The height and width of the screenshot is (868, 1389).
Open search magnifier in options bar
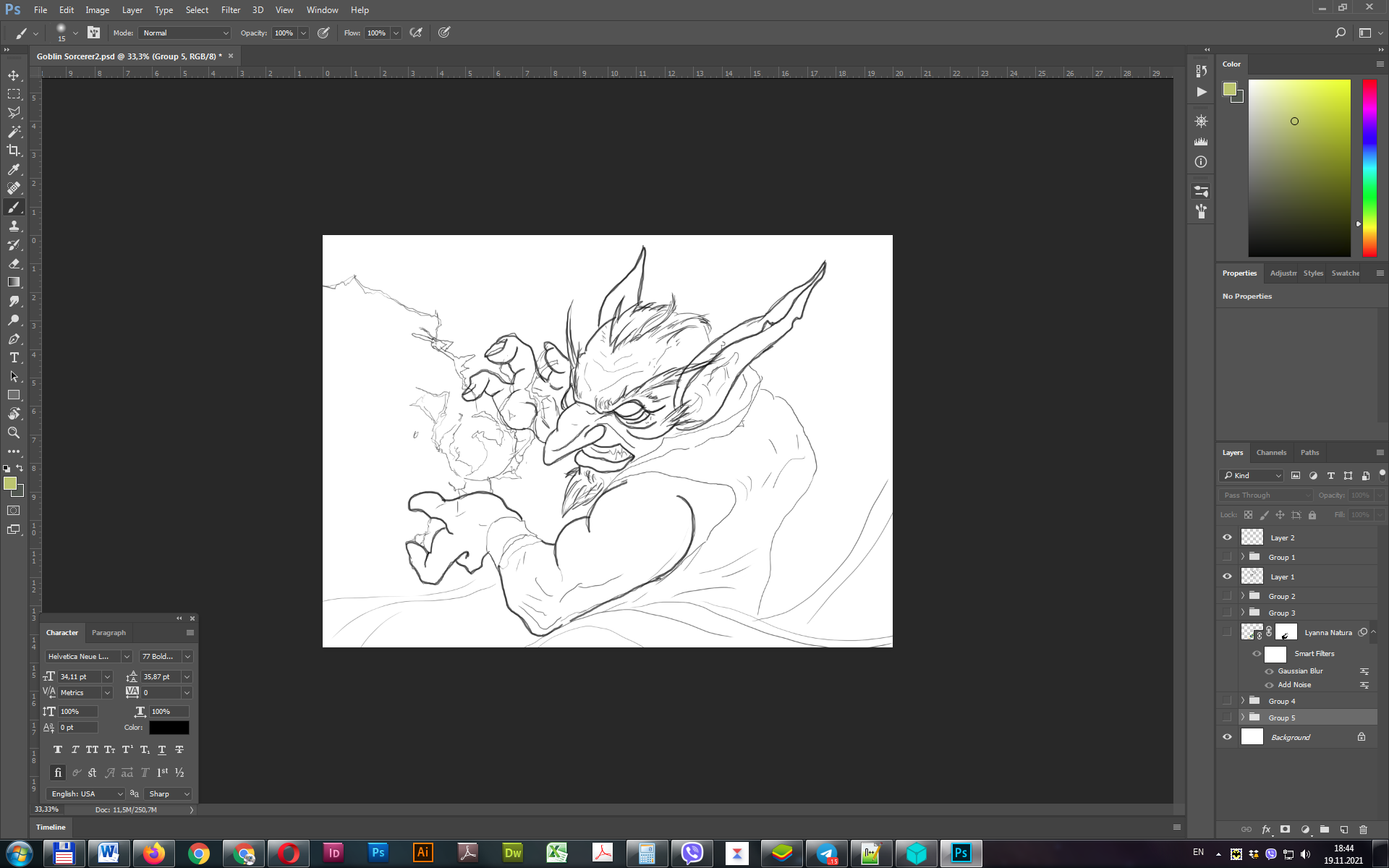[x=1340, y=33]
